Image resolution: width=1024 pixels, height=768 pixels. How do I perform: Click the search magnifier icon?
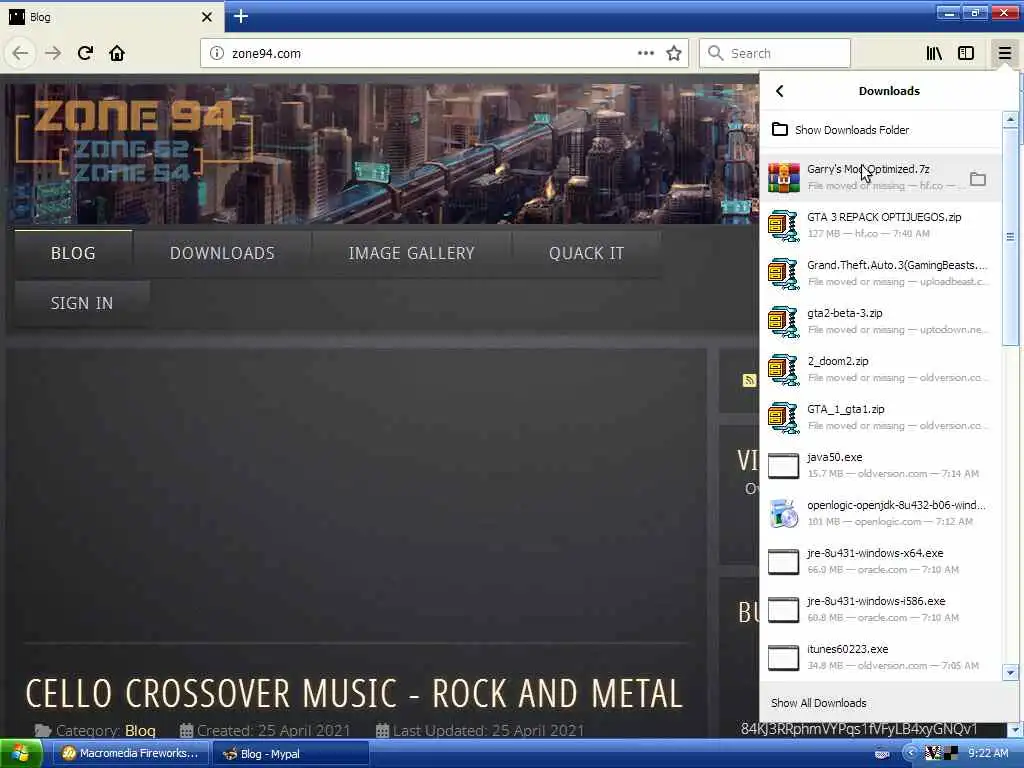(x=716, y=54)
